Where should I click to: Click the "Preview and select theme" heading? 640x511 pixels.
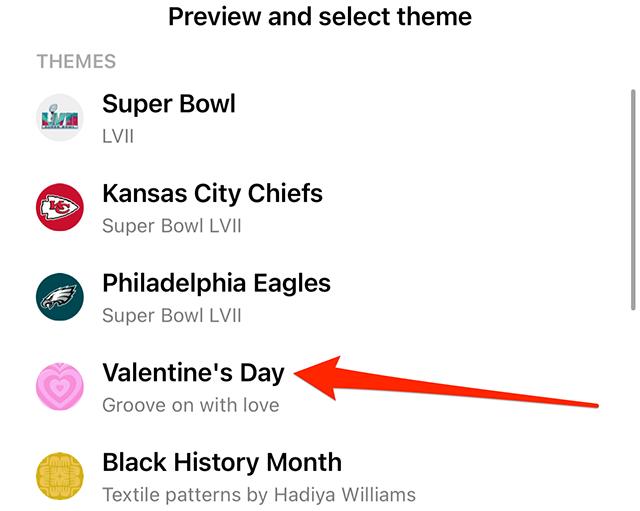(x=320, y=17)
